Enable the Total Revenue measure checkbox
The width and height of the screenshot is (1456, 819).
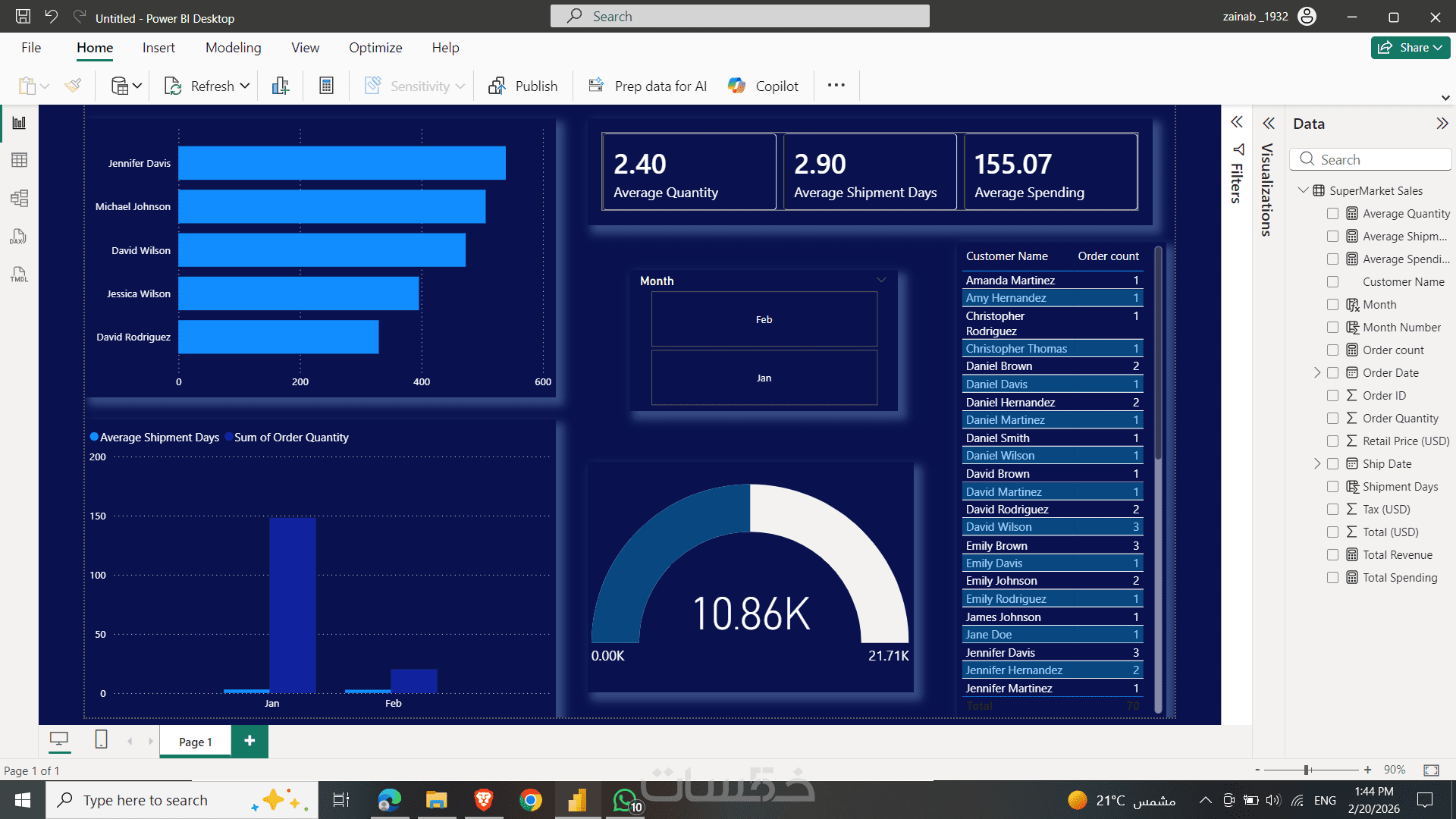(x=1332, y=555)
